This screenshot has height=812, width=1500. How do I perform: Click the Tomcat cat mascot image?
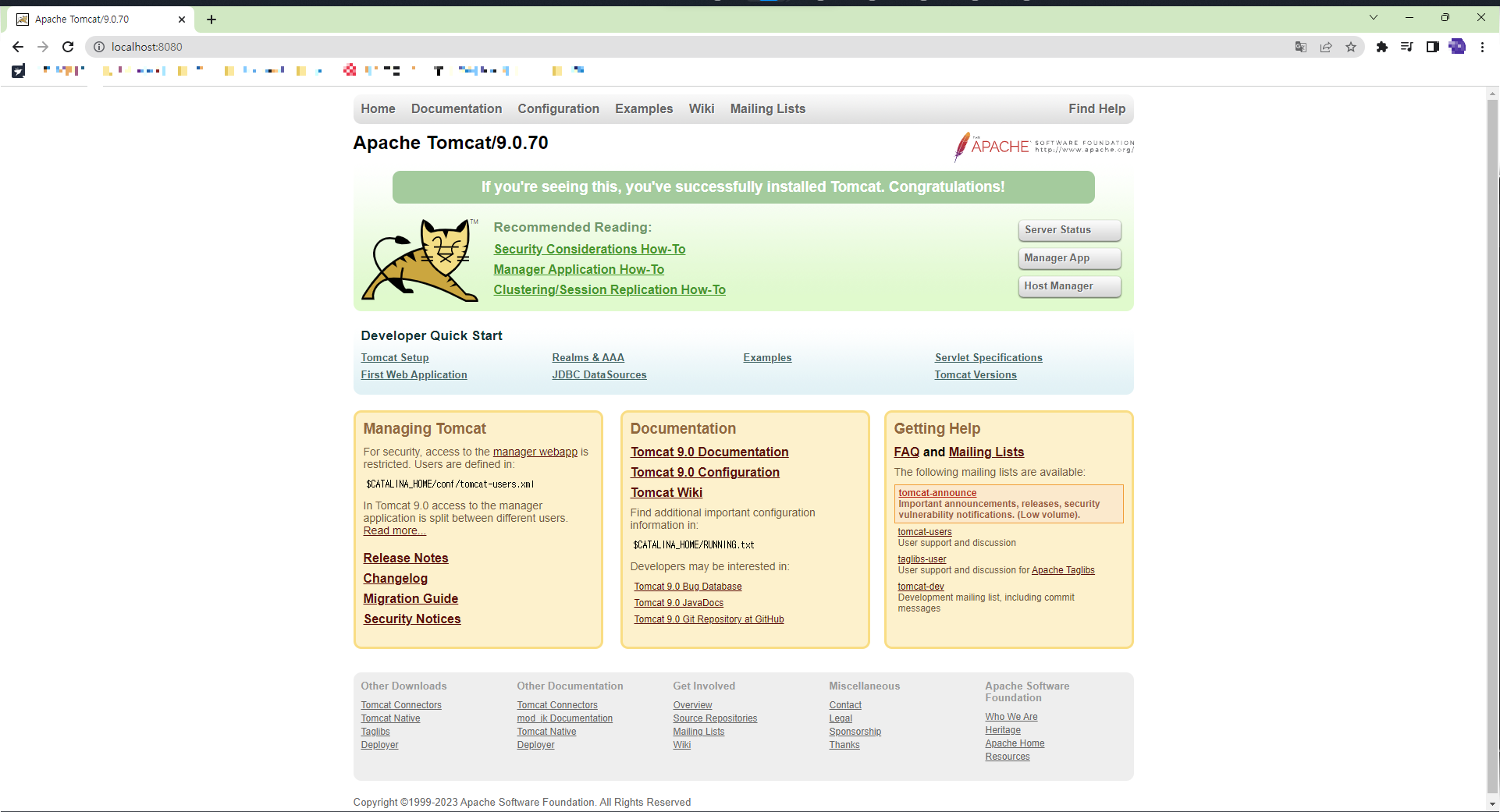(x=420, y=260)
